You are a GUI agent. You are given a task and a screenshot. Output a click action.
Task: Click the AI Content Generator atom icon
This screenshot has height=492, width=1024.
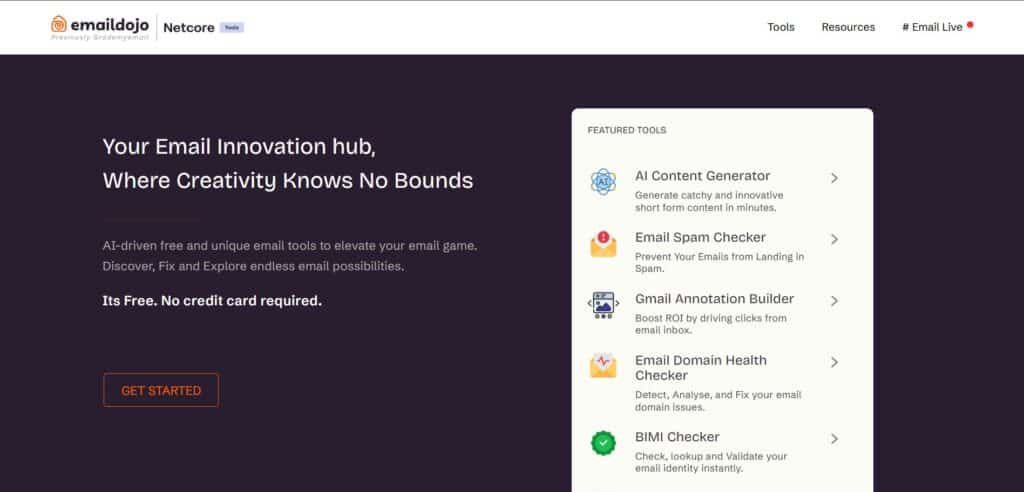click(603, 182)
